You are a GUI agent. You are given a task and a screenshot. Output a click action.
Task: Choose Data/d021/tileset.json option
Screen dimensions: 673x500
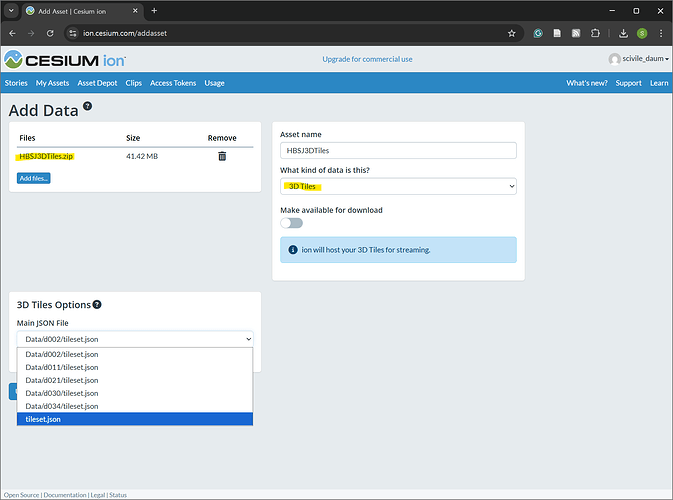click(x=135, y=380)
